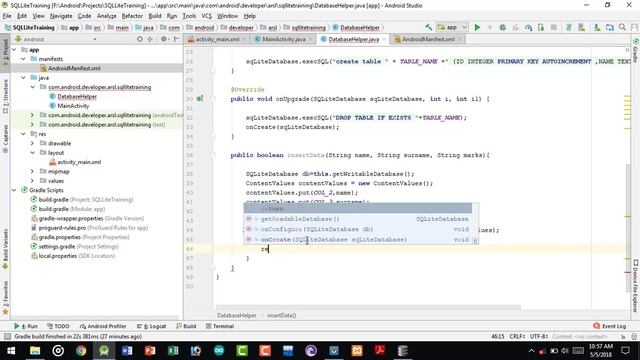Click the Sync Project with Gradle icon

point(569,27)
